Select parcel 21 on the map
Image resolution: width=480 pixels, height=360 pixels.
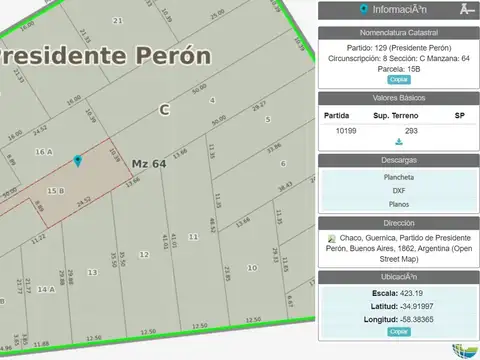click(117, 21)
